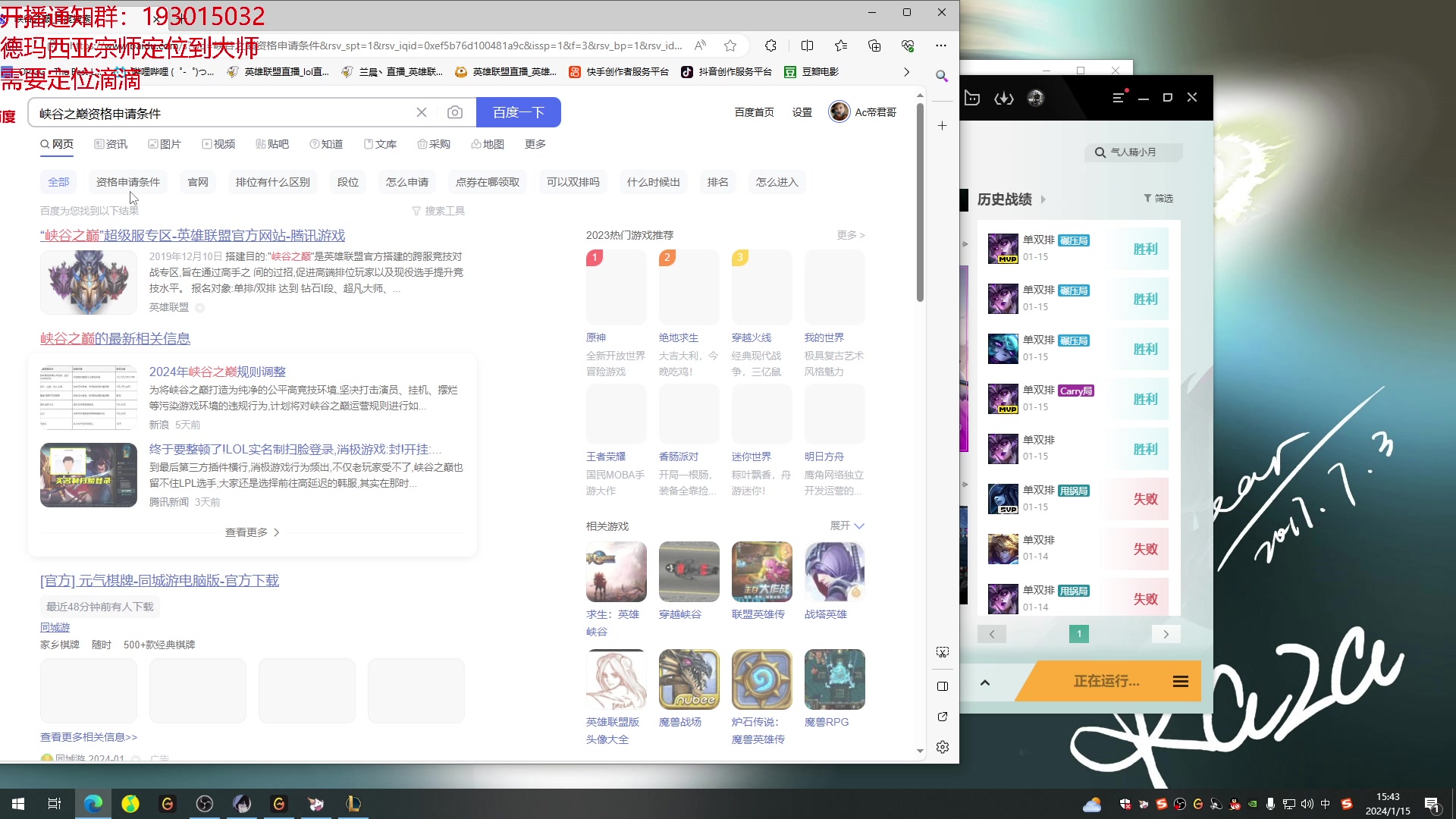Add sidebar app with plus icon

[942, 126]
